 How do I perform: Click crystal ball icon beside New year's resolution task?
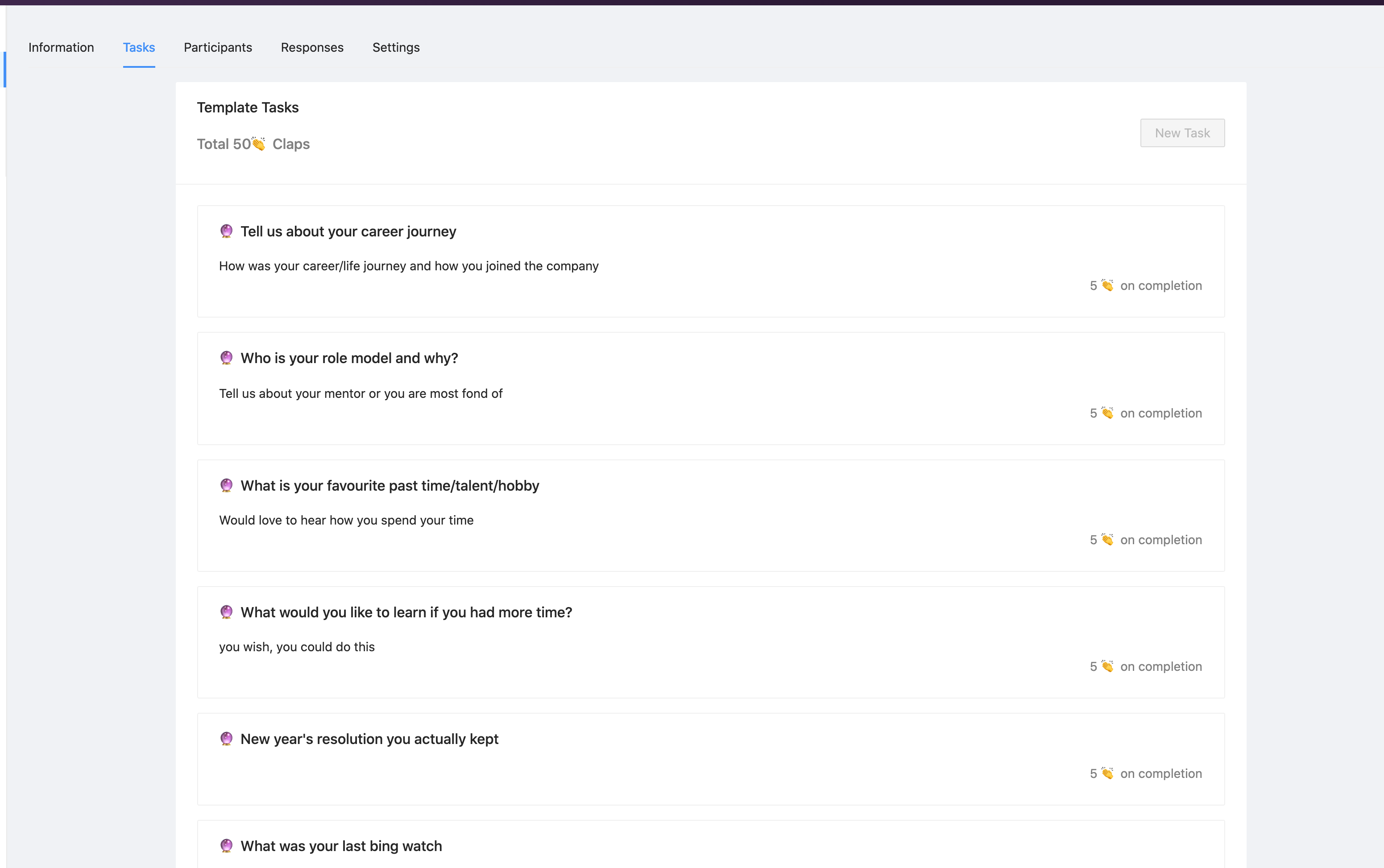pyautogui.click(x=226, y=739)
